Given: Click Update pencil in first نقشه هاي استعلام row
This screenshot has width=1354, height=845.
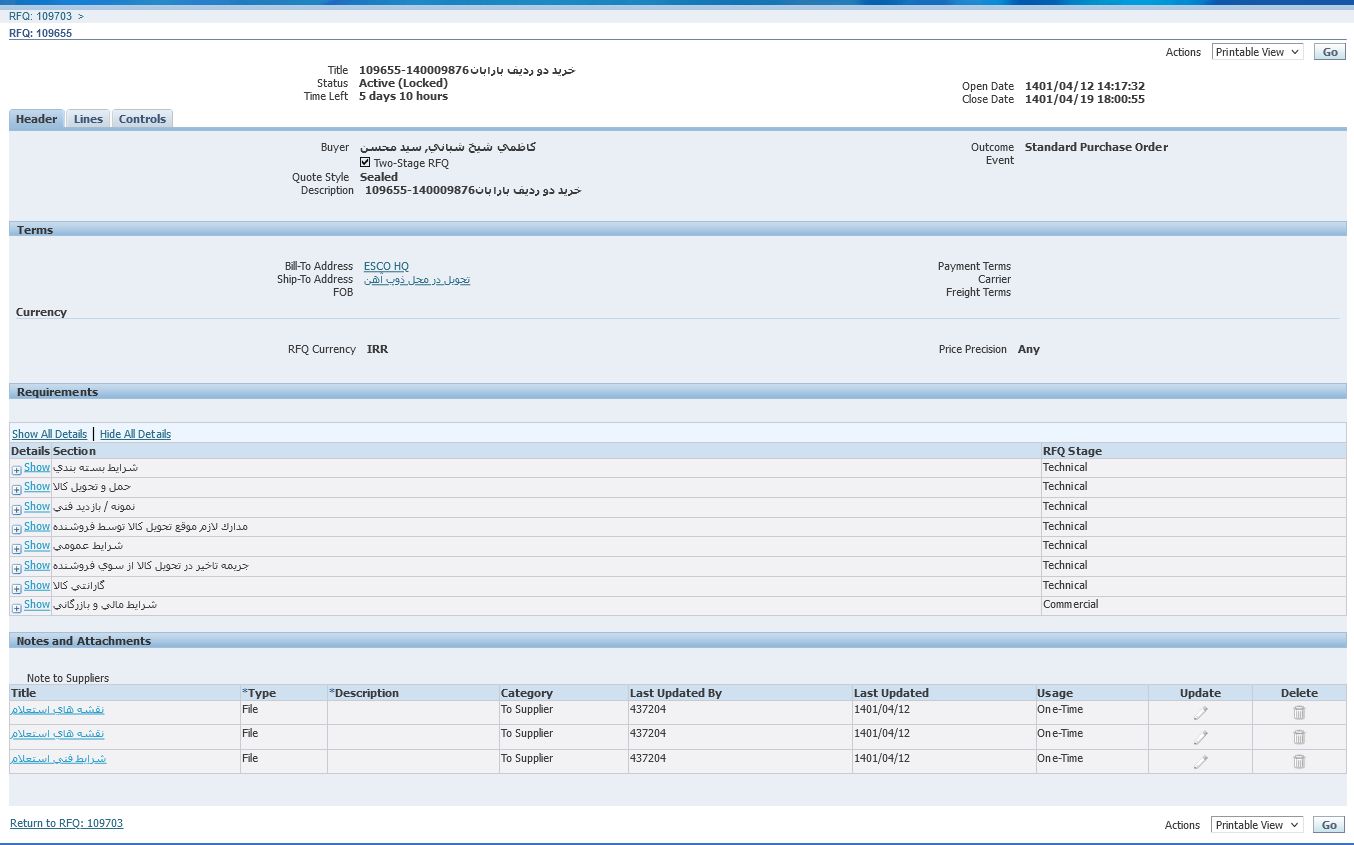Looking at the screenshot, I should pyautogui.click(x=1200, y=713).
